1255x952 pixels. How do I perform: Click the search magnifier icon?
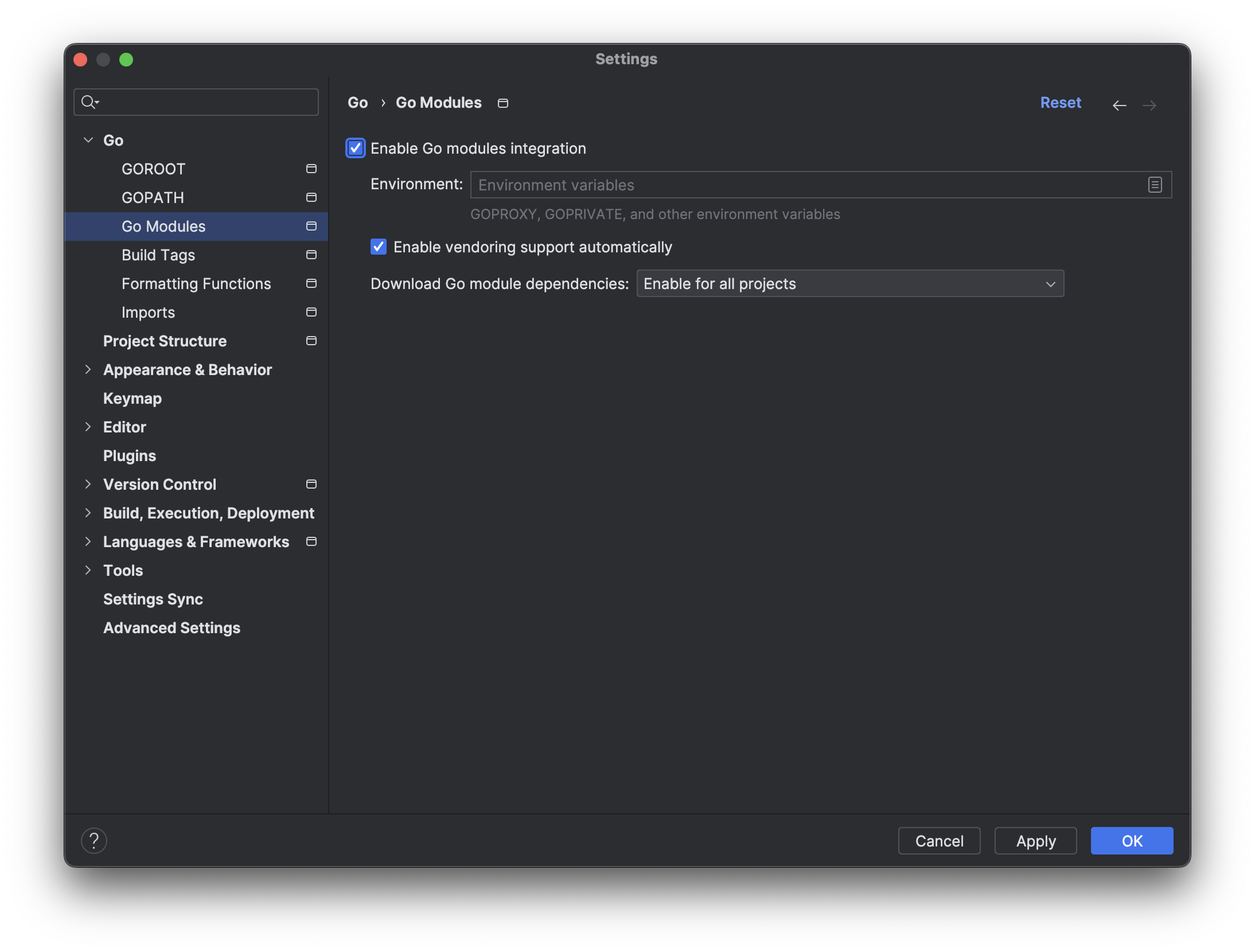click(x=89, y=102)
